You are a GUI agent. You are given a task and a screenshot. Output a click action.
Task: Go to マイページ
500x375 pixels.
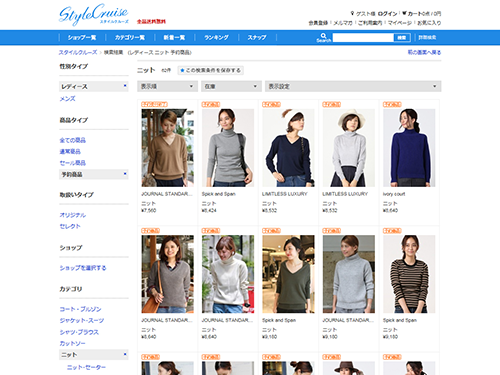pos(400,23)
